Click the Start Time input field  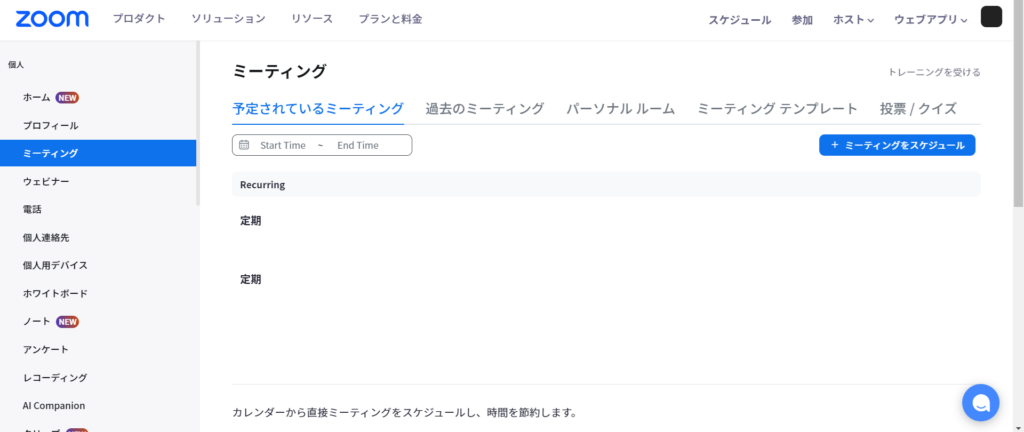point(283,145)
